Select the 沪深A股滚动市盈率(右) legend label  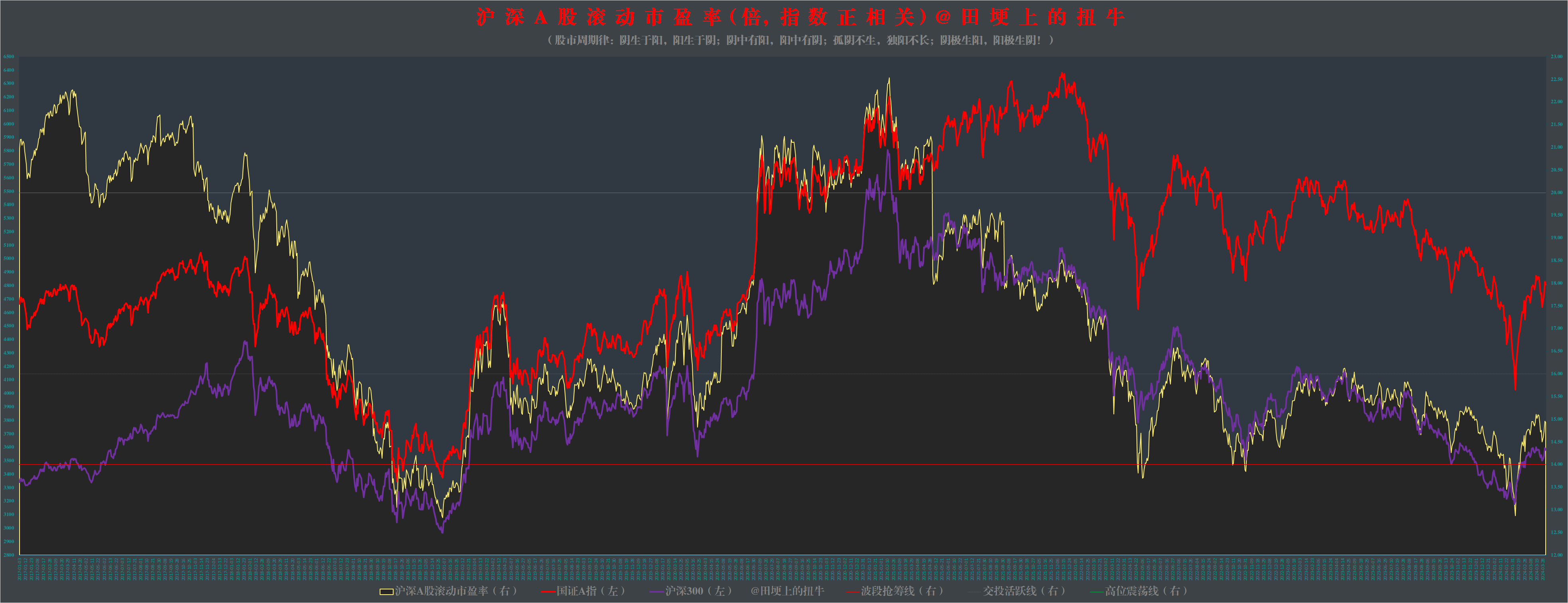[x=457, y=591]
